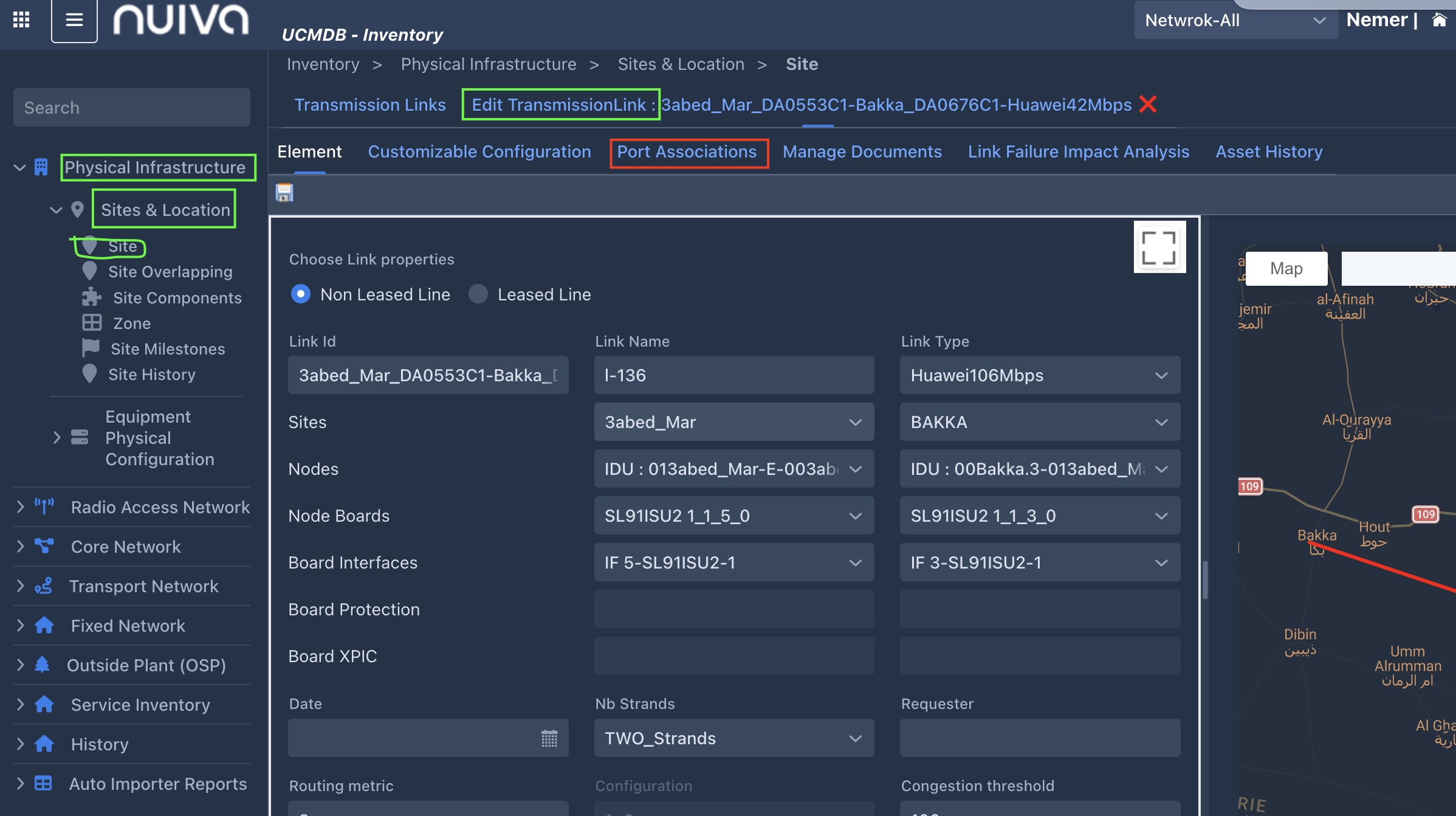
Task: Switch to the Port Associations tab
Action: click(687, 152)
